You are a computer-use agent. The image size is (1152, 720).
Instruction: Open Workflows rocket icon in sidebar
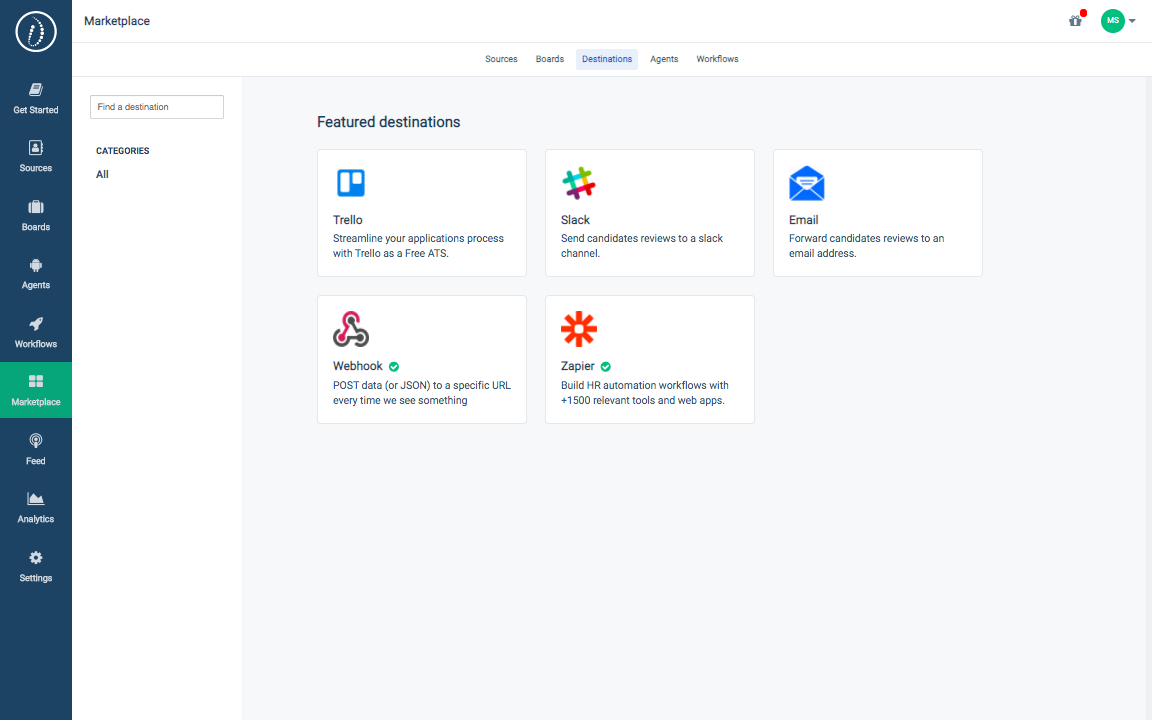(x=35, y=324)
